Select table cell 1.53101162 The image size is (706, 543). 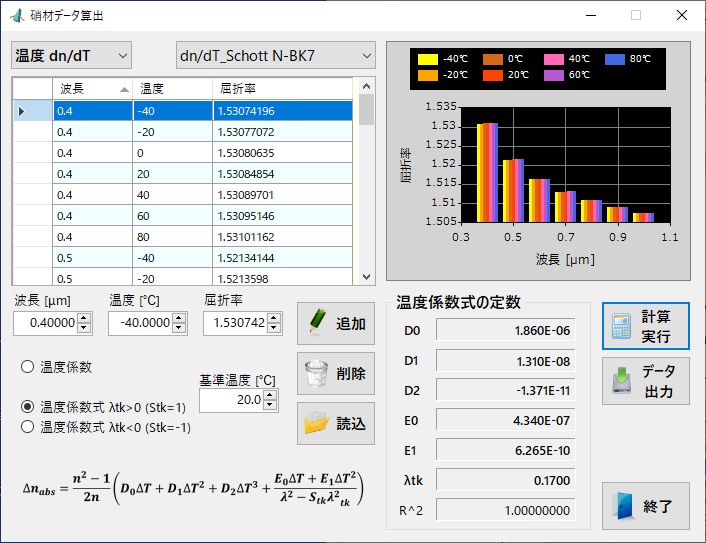point(282,237)
